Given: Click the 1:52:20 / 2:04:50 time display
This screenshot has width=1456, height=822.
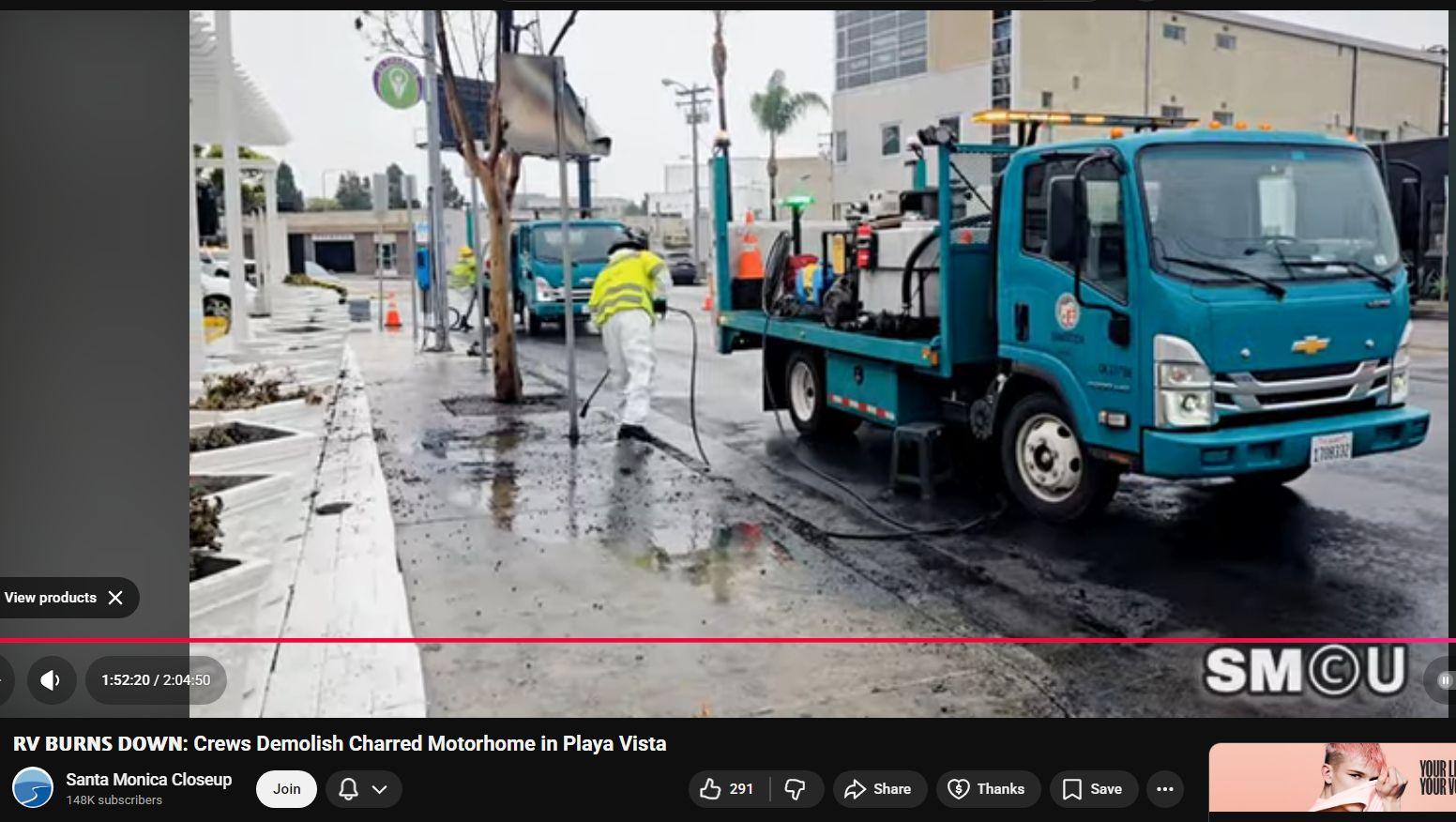Looking at the screenshot, I should [x=156, y=680].
